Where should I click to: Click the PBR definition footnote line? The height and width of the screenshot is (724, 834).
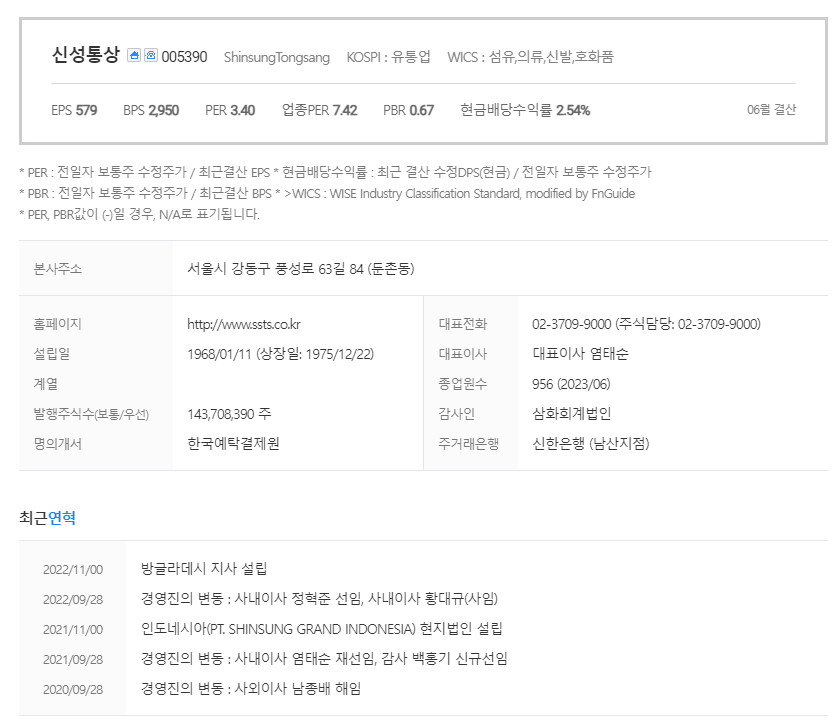[x=327, y=193]
